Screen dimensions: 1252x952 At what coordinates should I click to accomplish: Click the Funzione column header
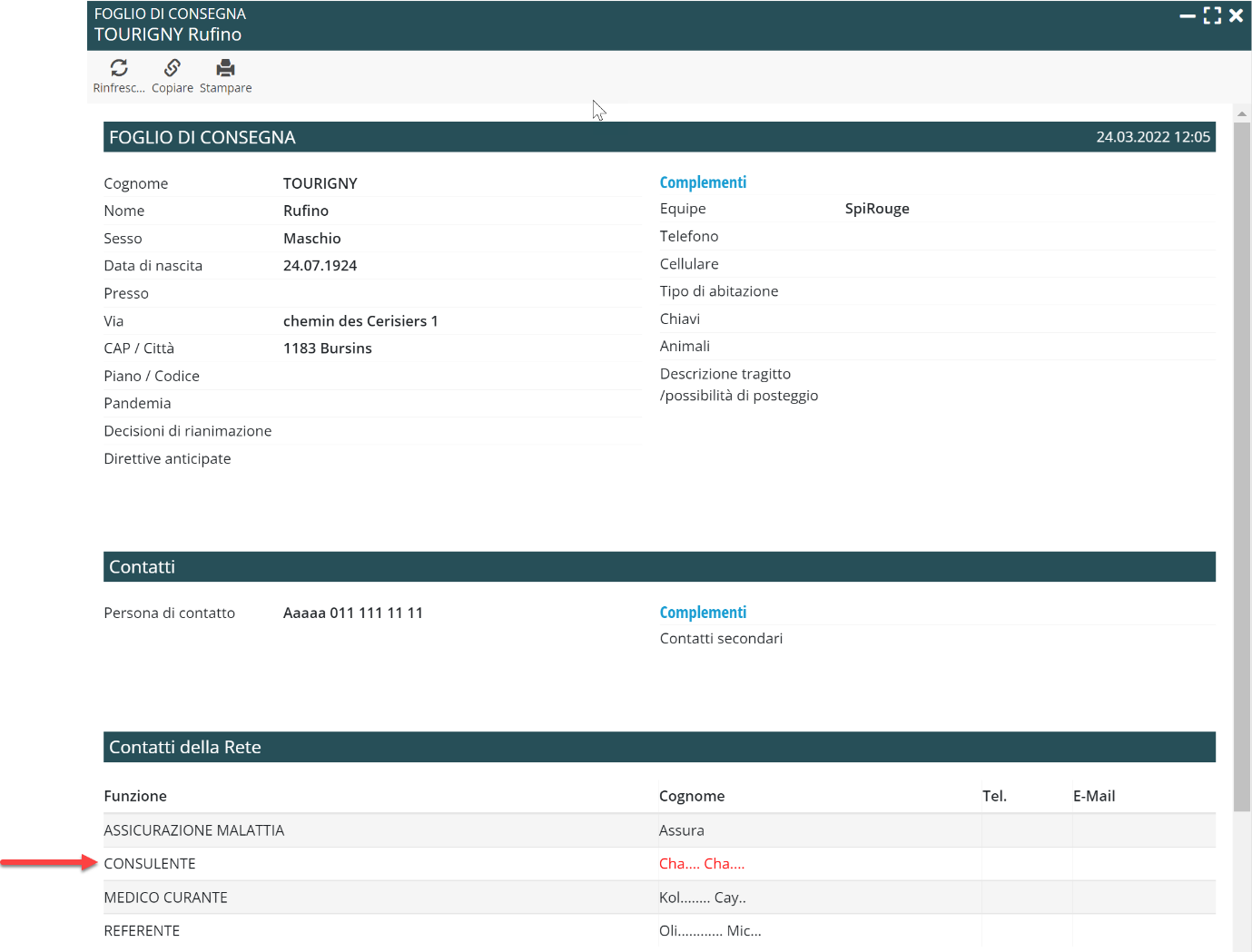tap(135, 796)
